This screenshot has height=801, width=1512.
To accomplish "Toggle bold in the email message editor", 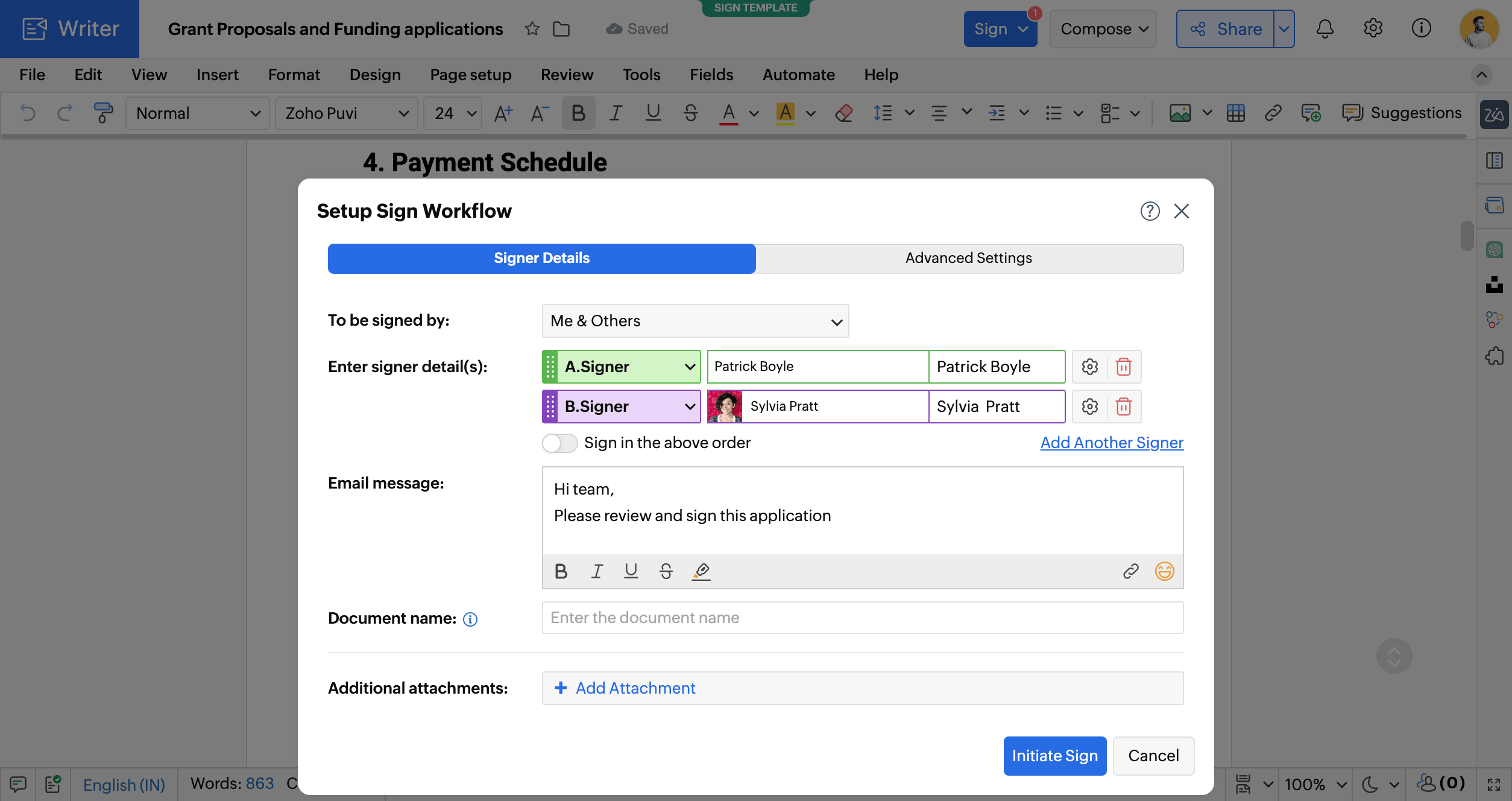I will tap(561, 571).
